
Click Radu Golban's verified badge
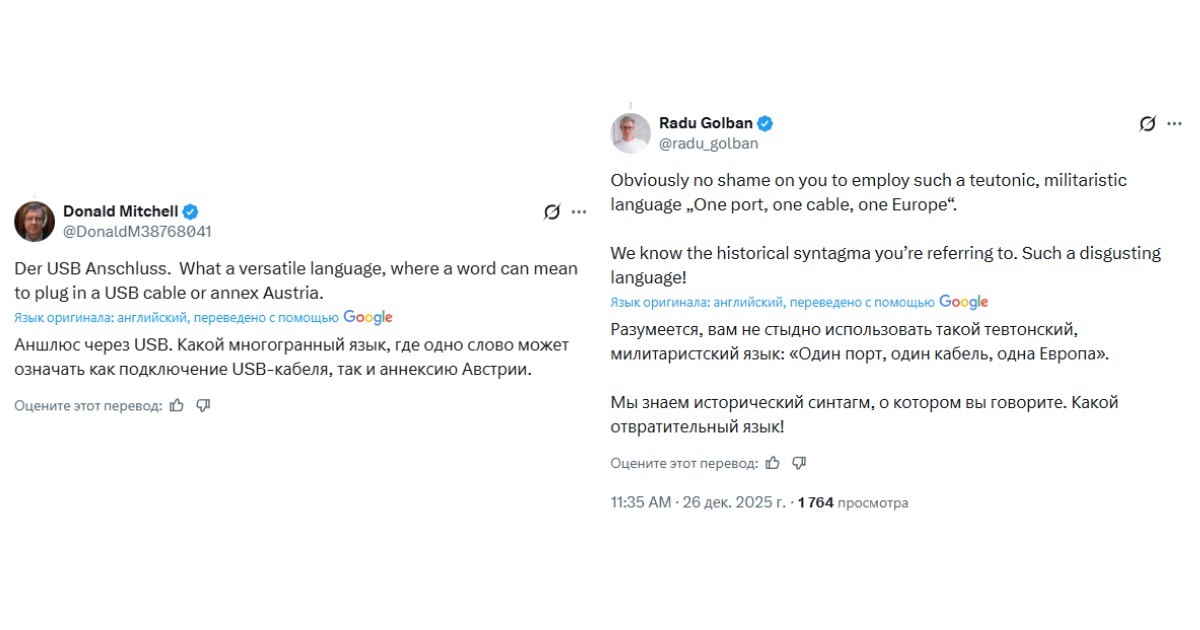(x=764, y=122)
